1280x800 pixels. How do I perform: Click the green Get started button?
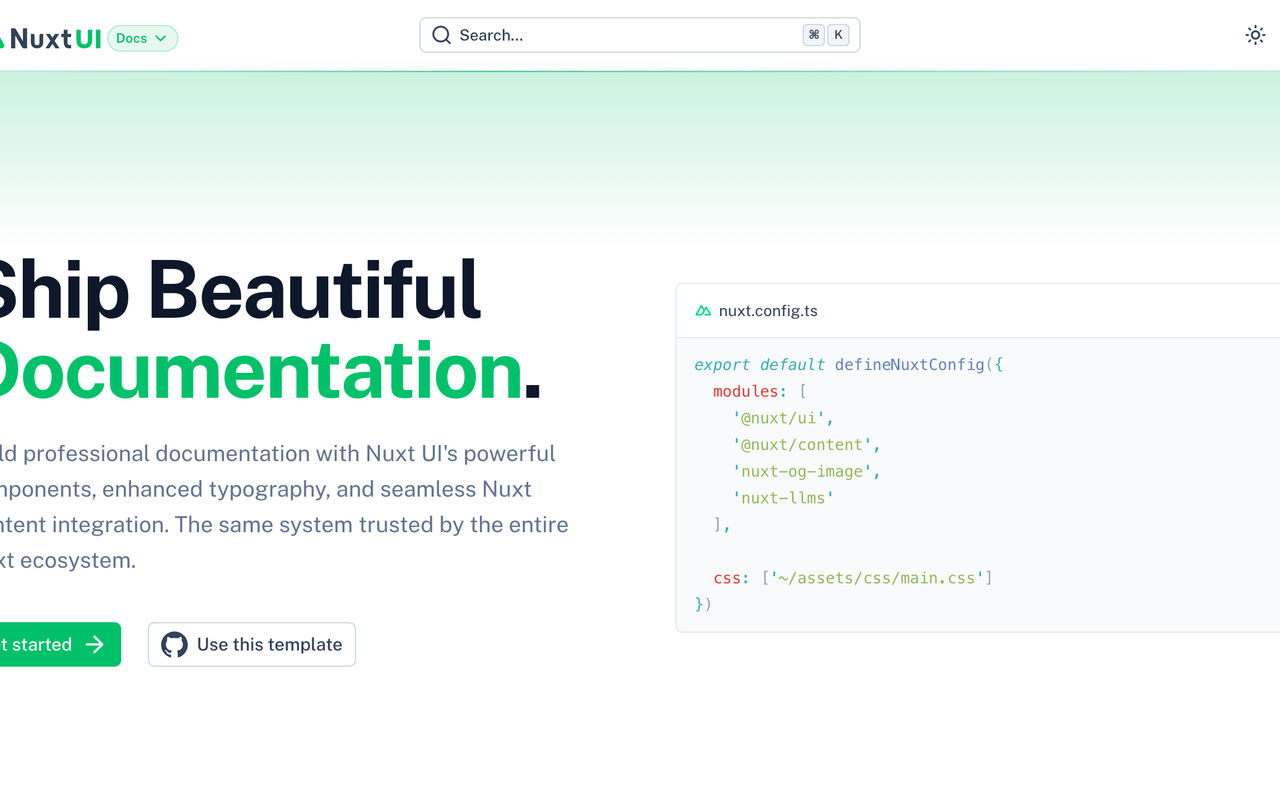click(58, 644)
